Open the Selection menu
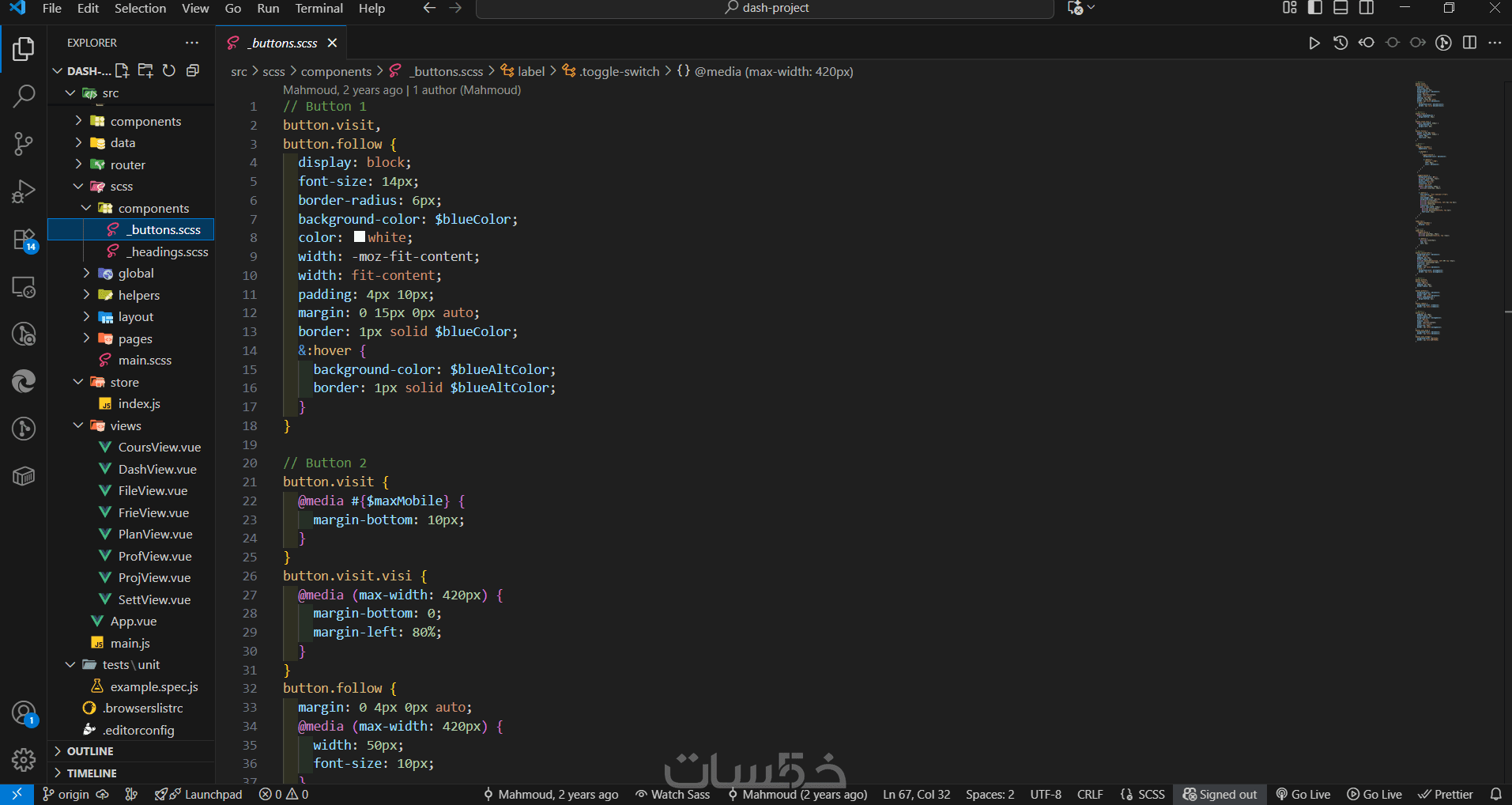 pyautogui.click(x=140, y=8)
